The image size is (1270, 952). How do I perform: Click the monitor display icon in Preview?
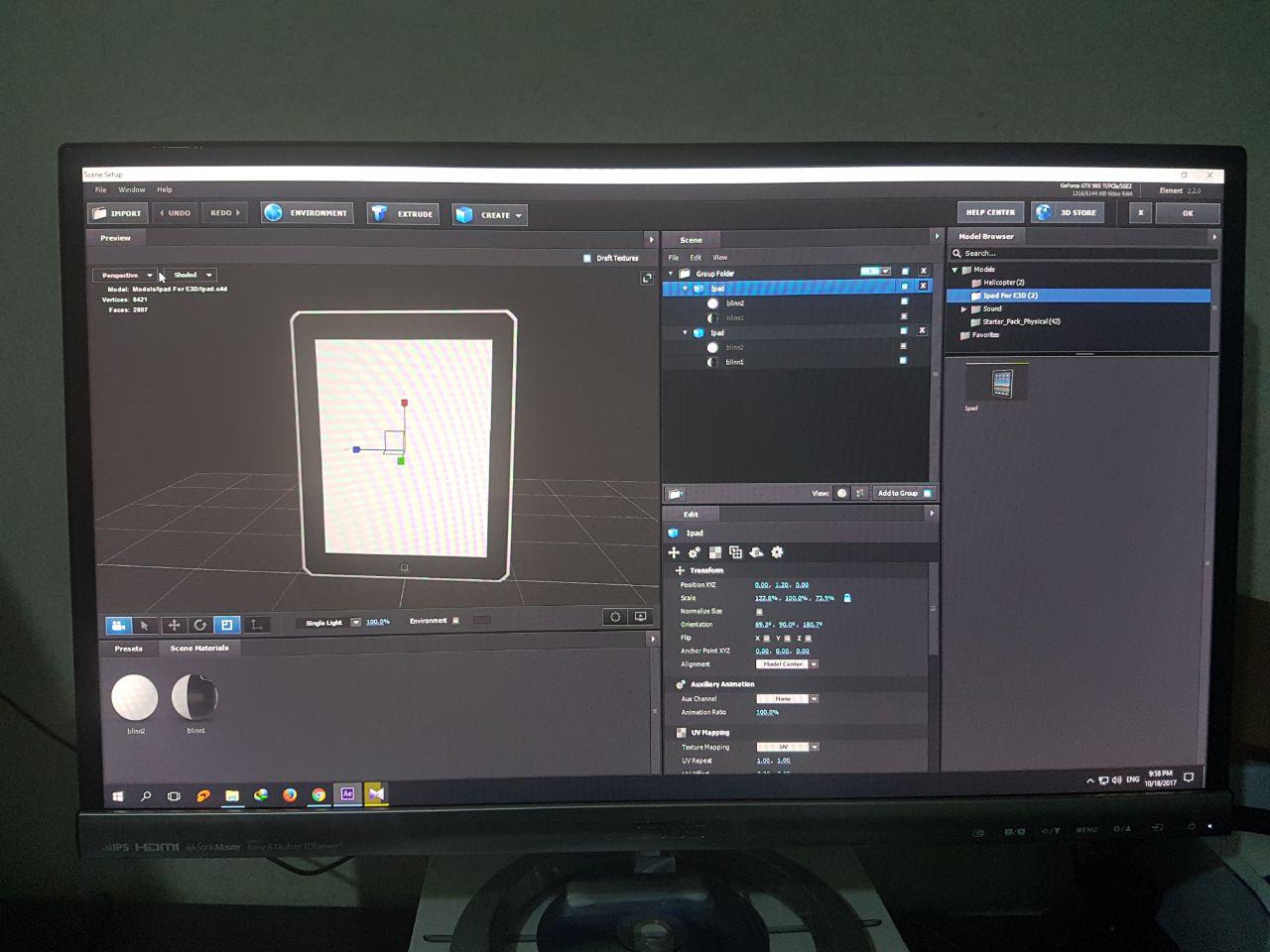tap(641, 617)
